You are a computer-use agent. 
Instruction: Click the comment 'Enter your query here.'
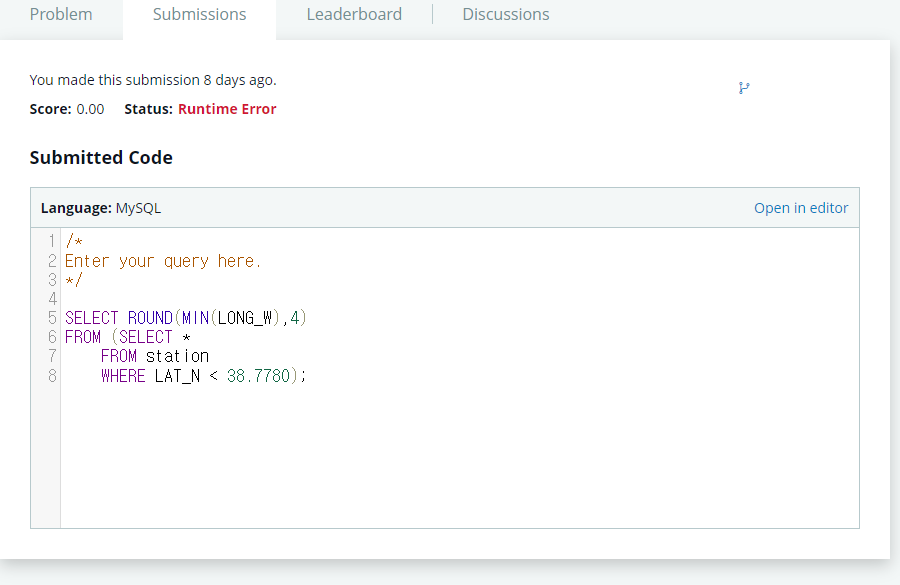[x=163, y=261]
